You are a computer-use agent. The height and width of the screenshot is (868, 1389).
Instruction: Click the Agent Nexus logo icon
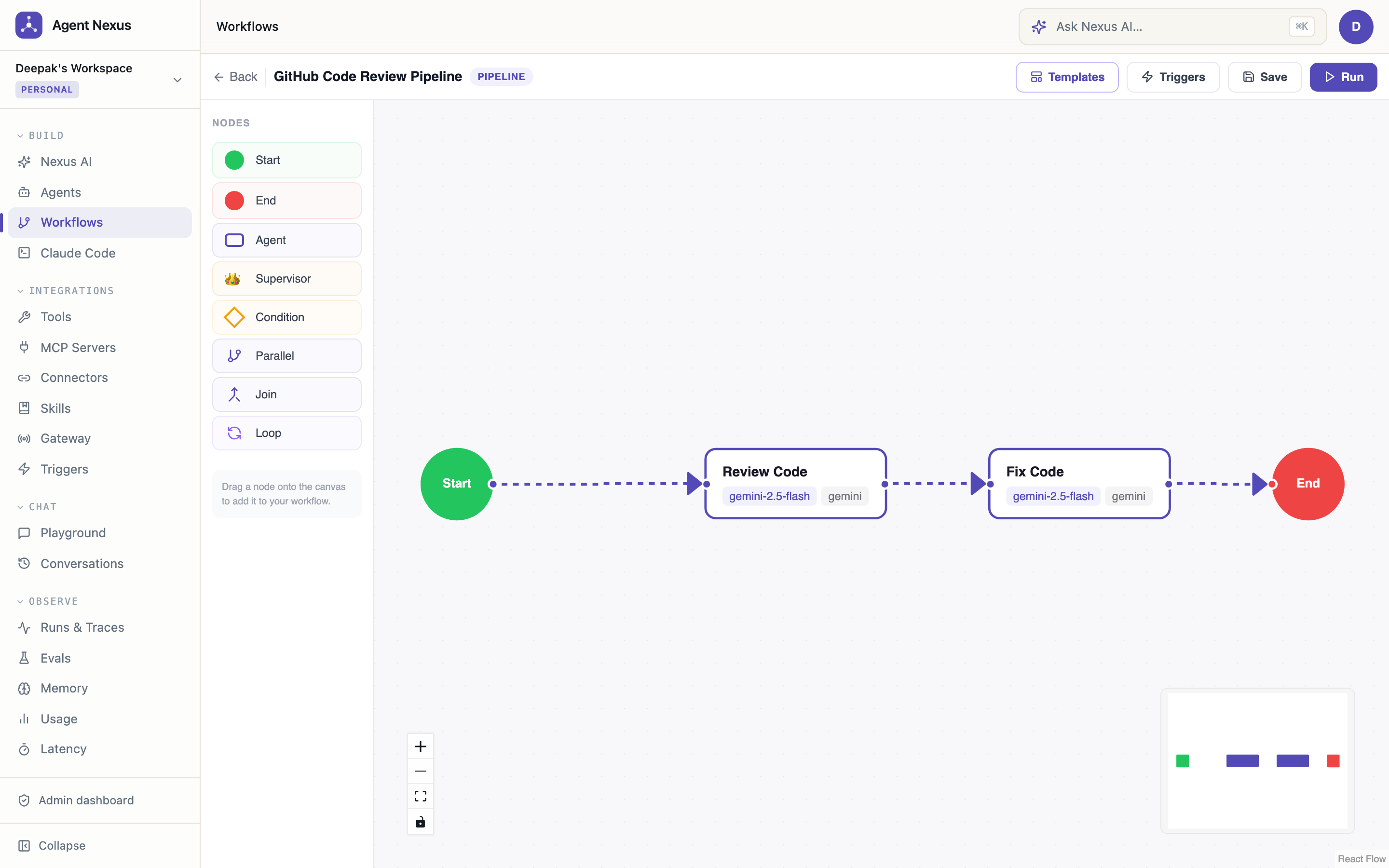click(x=29, y=25)
